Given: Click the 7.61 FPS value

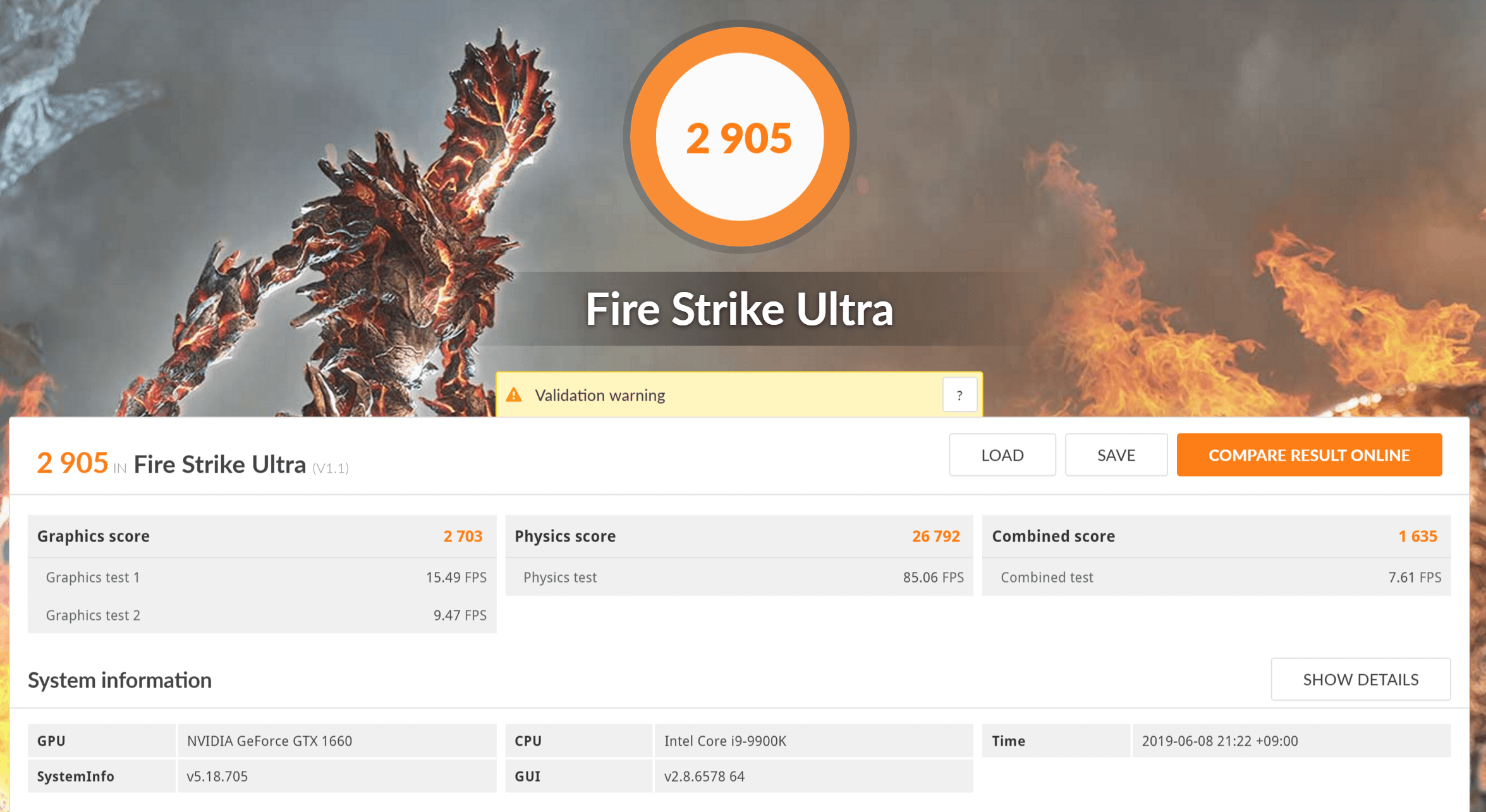Looking at the screenshot, I should 1415,577.
